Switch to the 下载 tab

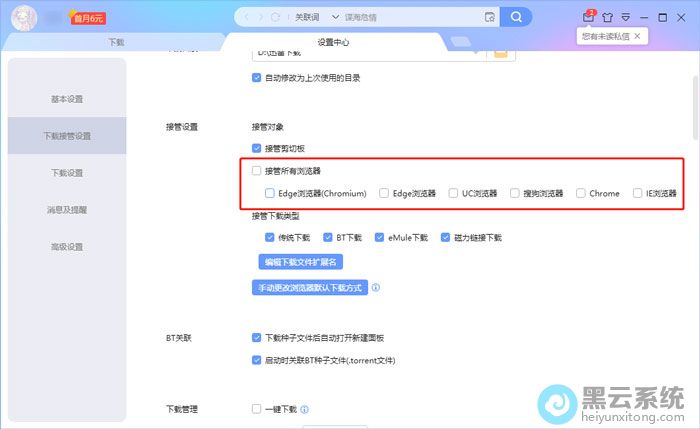pyautogui.click(x=116, y=42)
